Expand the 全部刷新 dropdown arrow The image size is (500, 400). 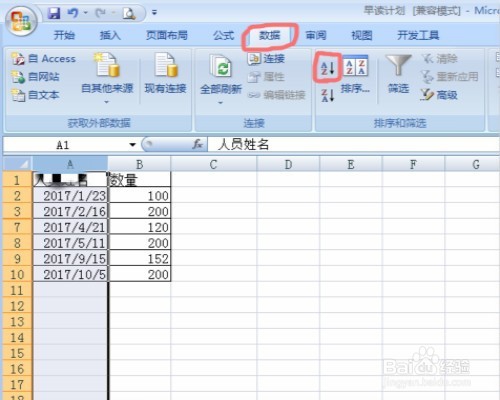pyautogui.click(x=220, y=103)
